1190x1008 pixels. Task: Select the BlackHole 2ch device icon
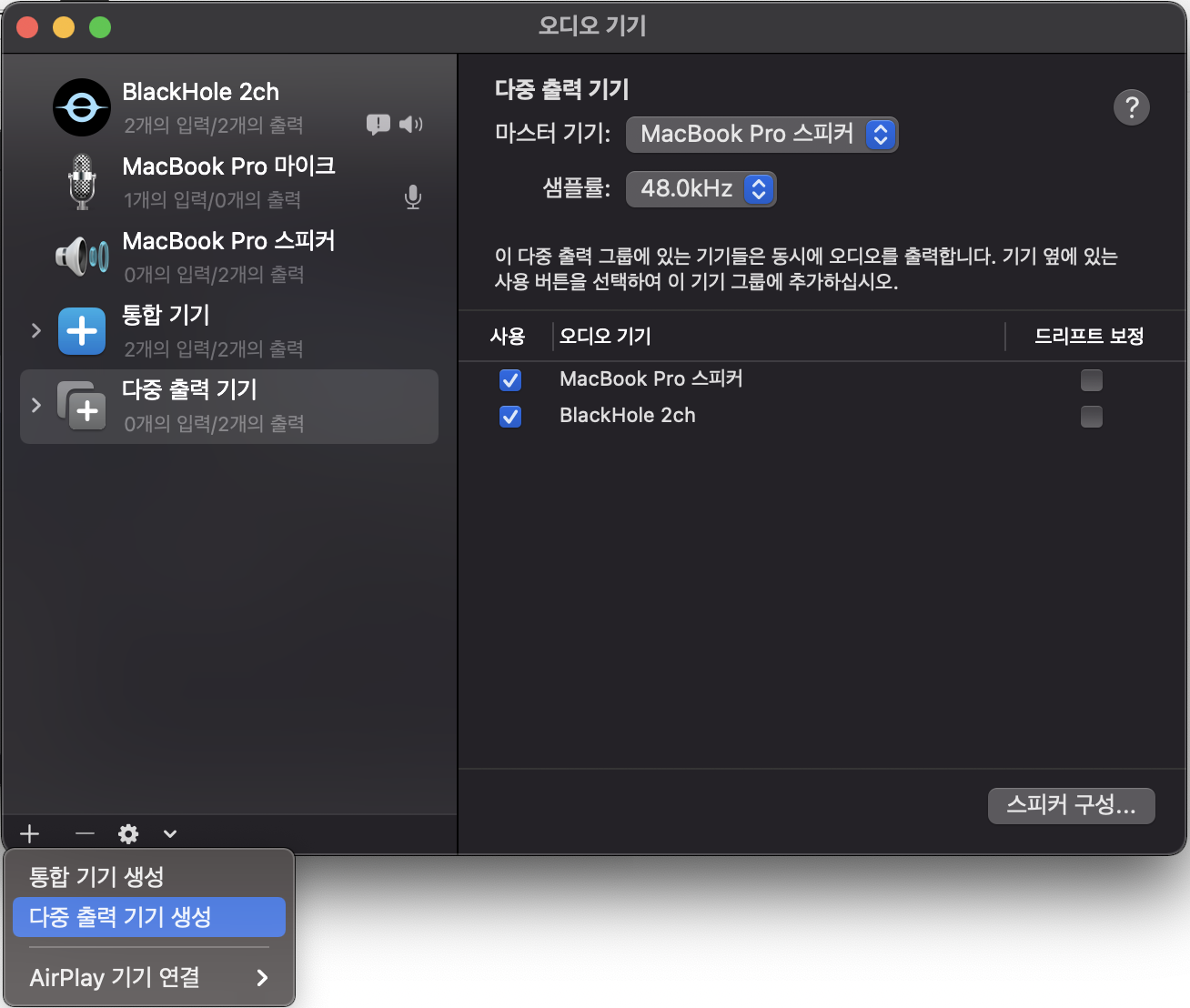point(82,107)
